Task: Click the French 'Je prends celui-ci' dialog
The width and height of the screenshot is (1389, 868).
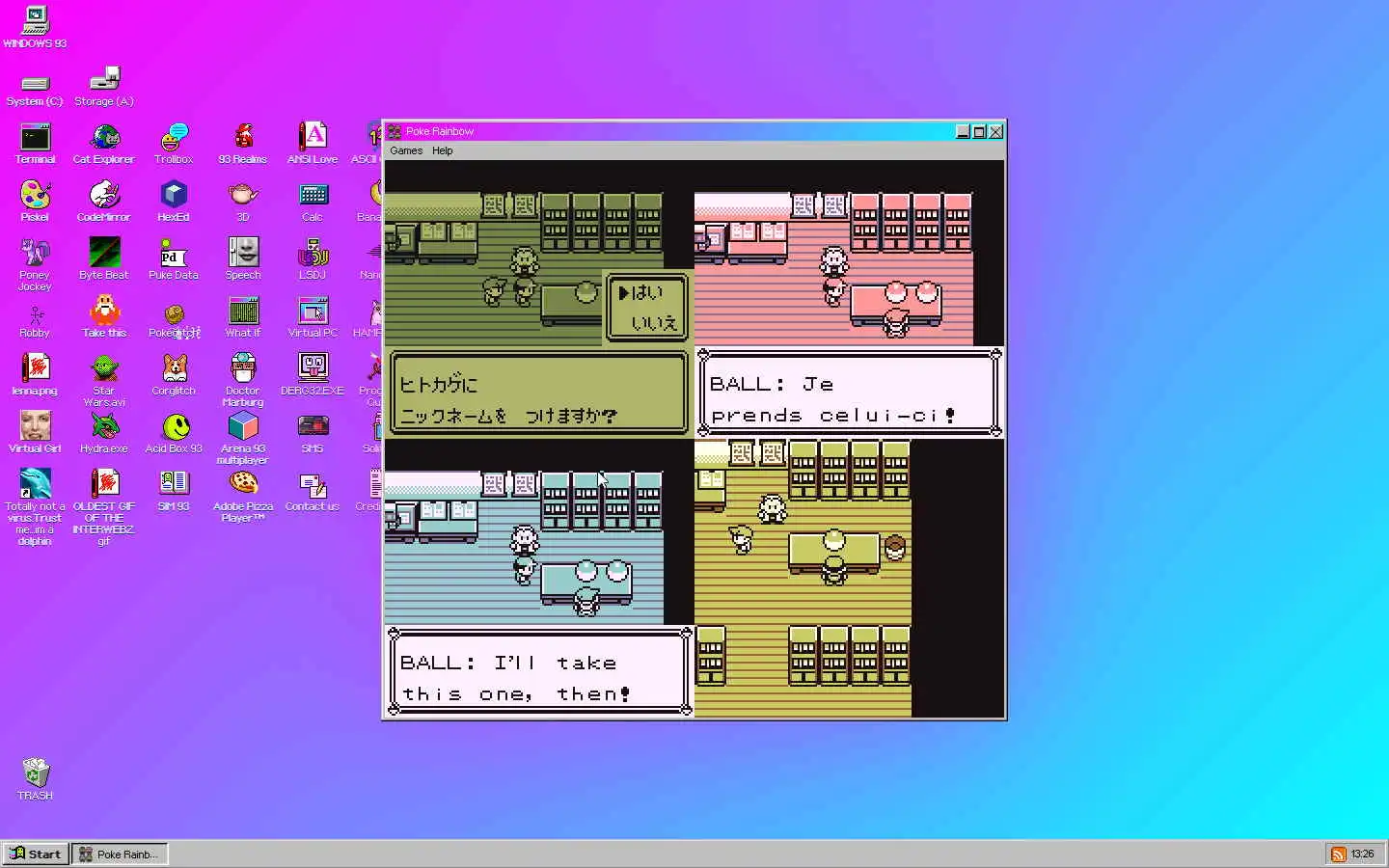Action: click(x=849, y=393)
